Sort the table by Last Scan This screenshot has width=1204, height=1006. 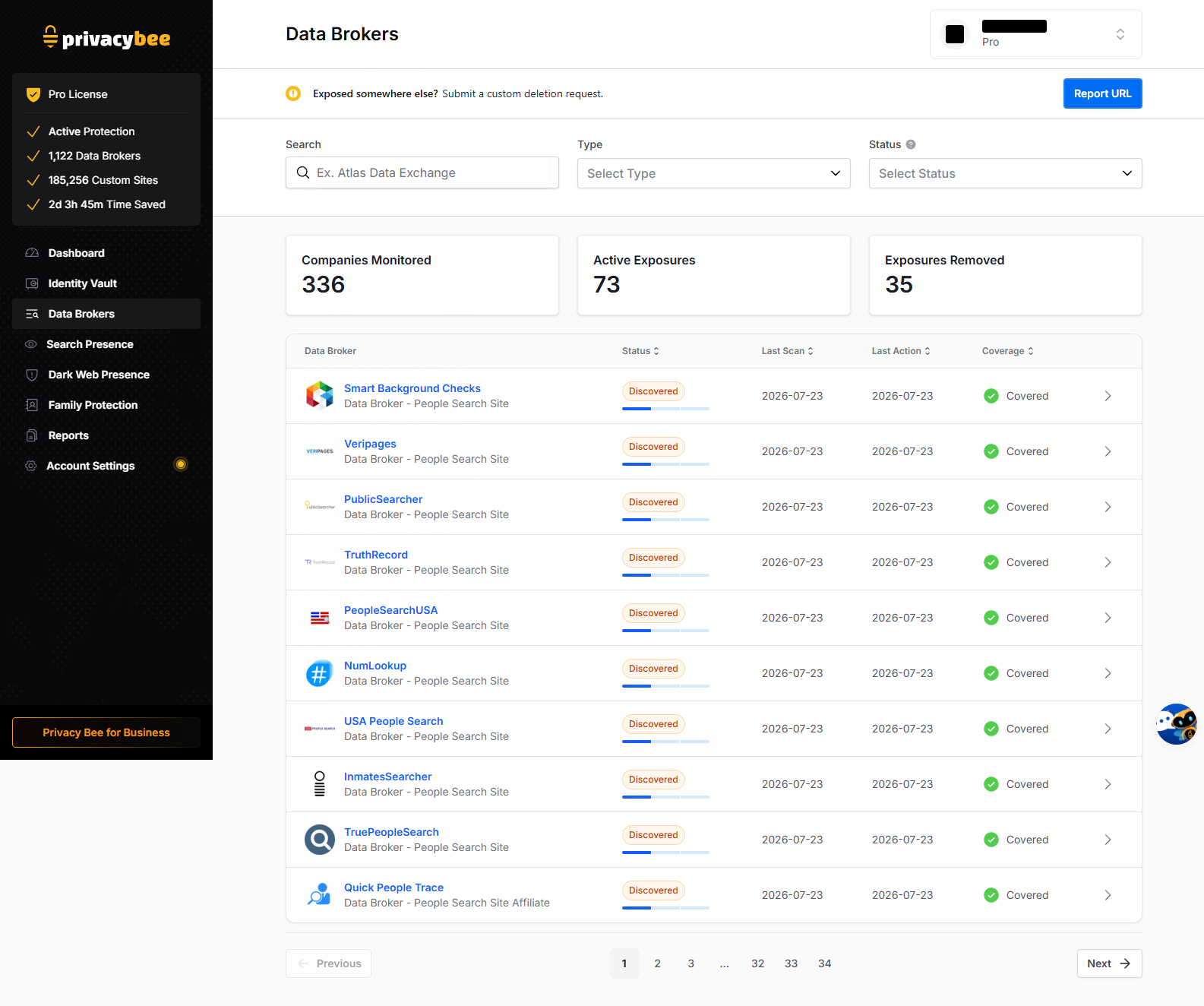click(788, 351)
